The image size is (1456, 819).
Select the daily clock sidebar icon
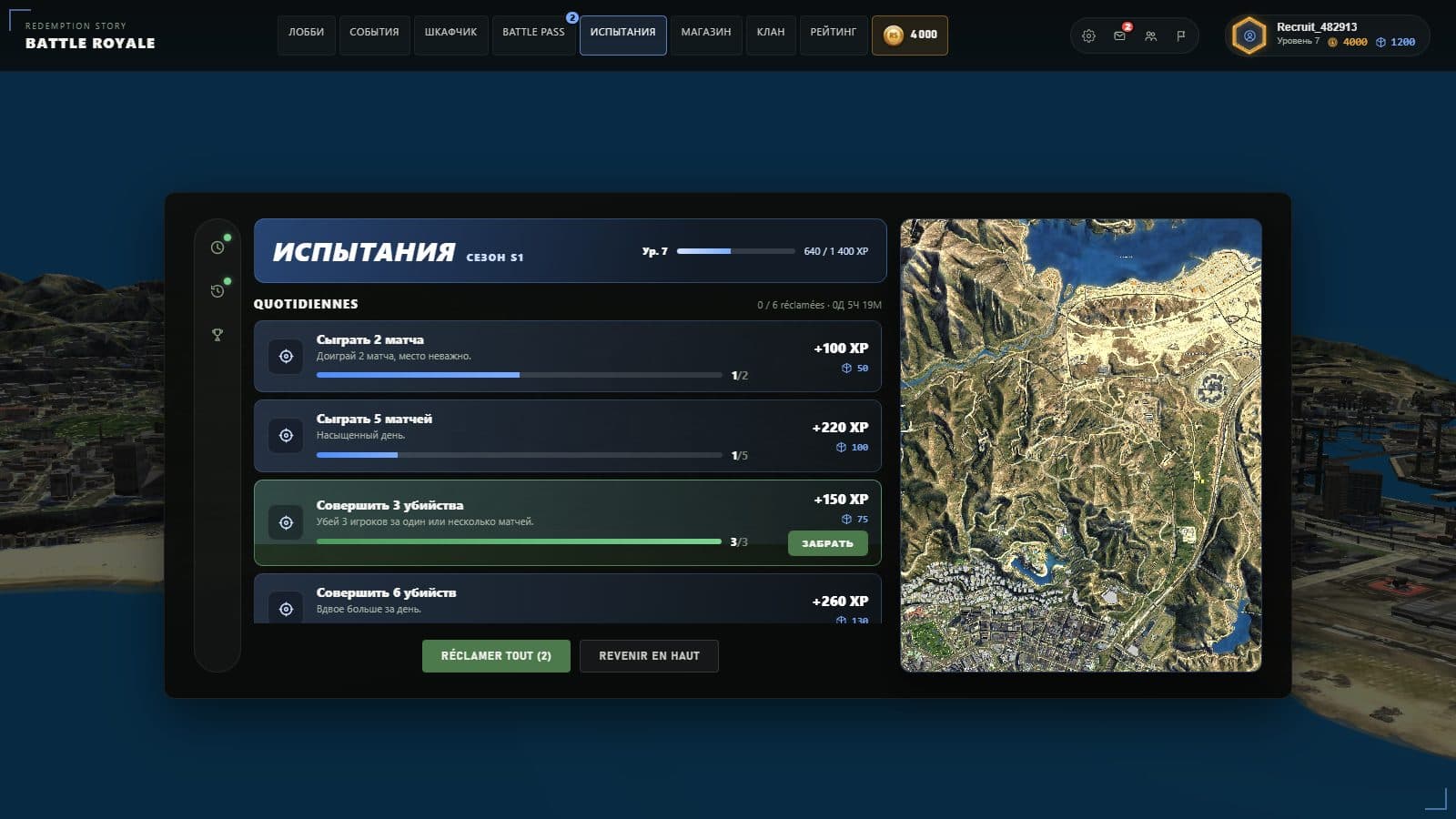pos(217,248)
